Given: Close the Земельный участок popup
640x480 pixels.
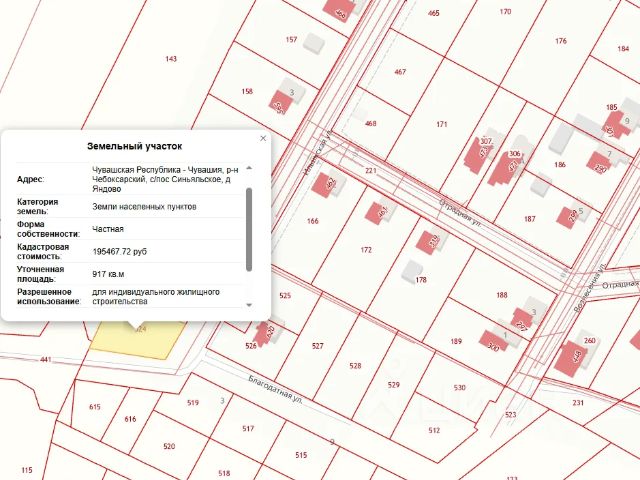Looking at the screenshot, I should coord(263,138).
